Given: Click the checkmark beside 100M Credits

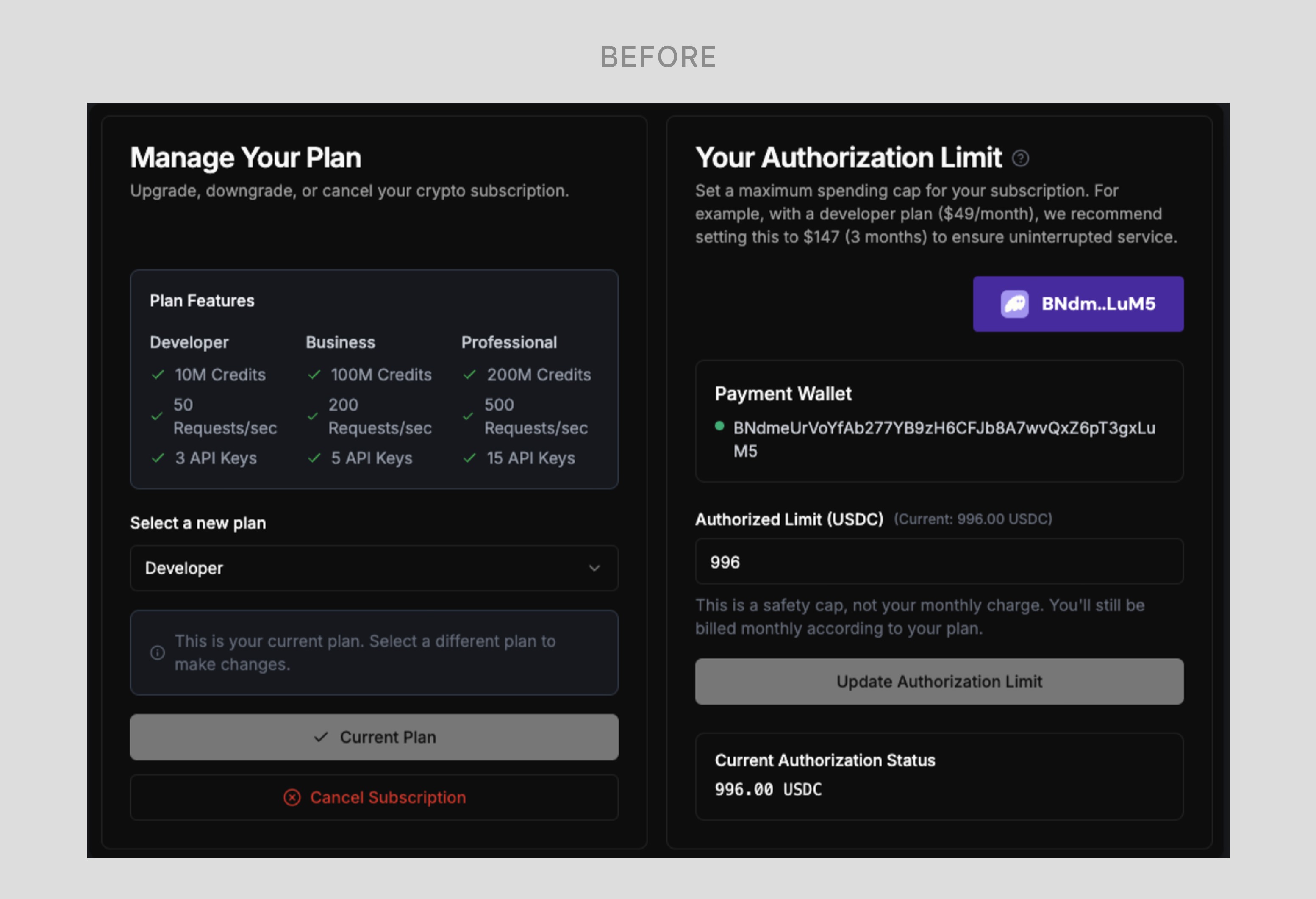Looking at the screenshot, I should coord(314,375).
